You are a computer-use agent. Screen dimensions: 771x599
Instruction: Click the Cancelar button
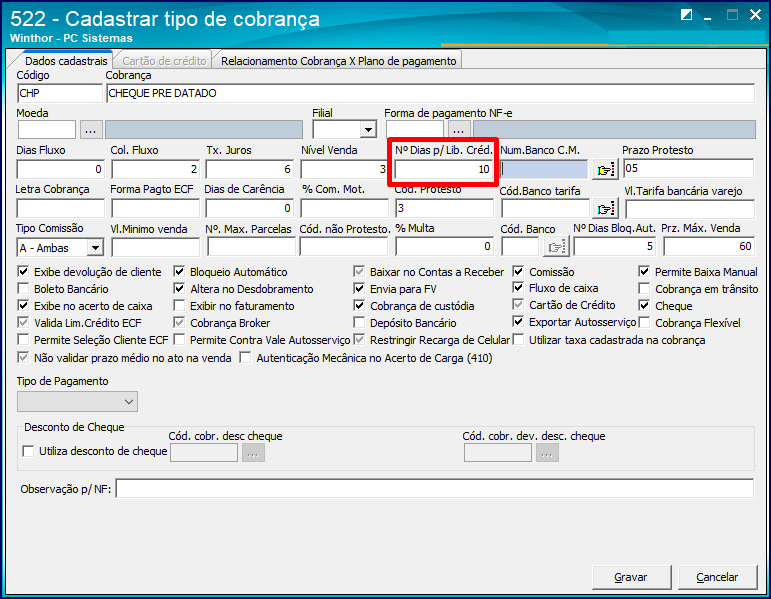pos(717,577)
